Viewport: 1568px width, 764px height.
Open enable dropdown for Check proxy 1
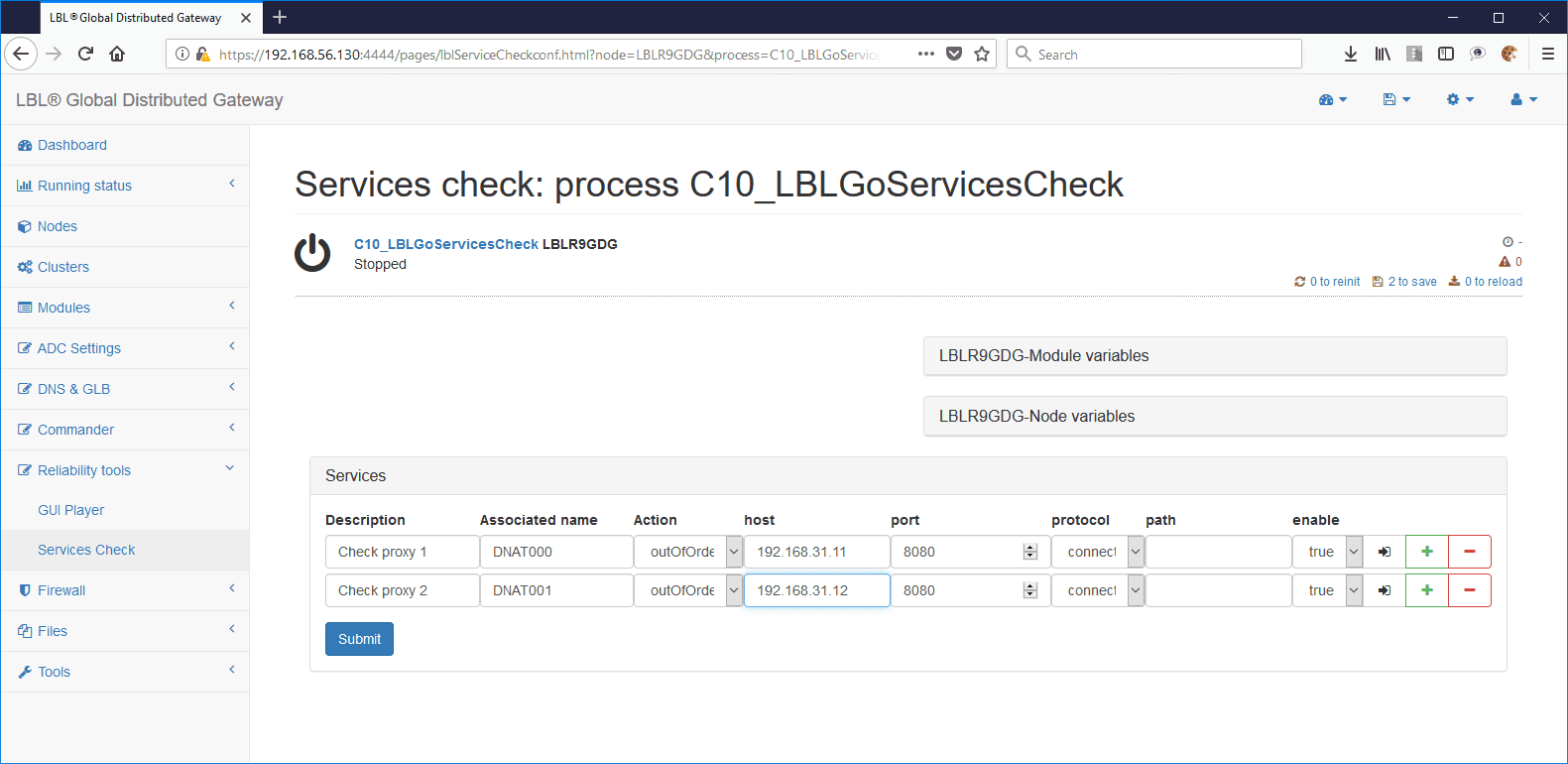[1354, 552]
